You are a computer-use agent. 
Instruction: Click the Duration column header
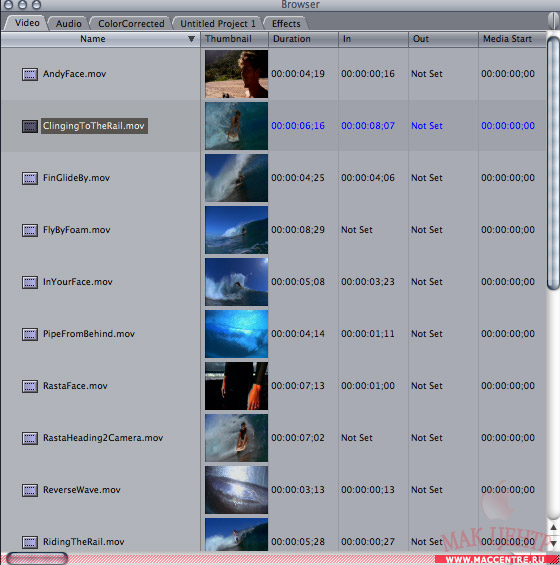(x=303, y=39)
